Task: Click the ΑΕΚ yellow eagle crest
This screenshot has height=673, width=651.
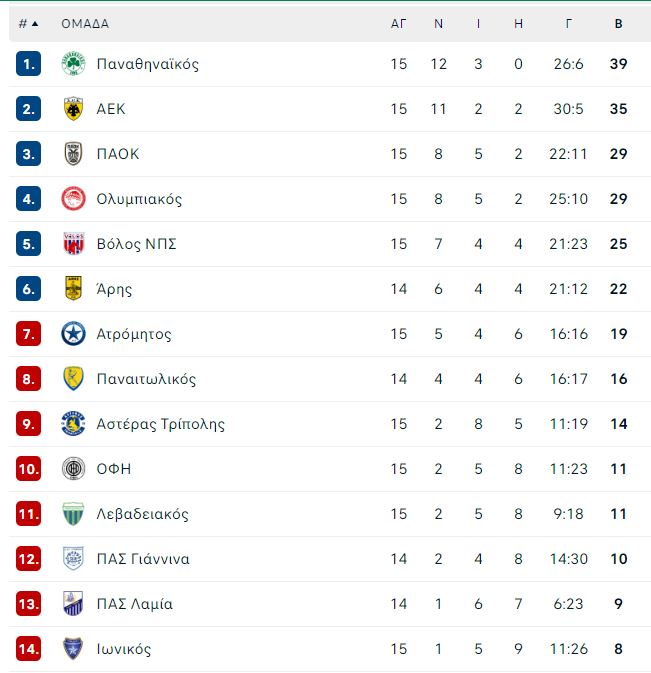Action: pyautogui.click(x=73, y=109)
